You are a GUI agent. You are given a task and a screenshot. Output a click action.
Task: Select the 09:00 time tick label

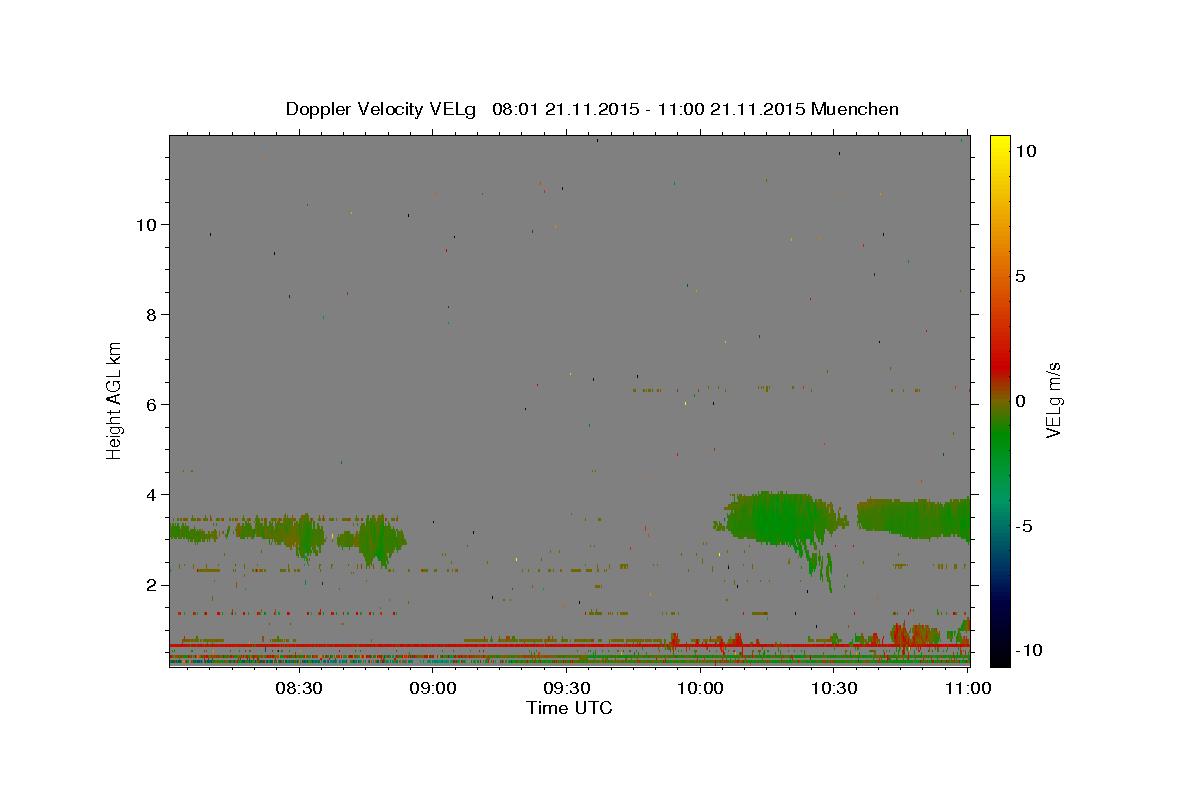(433, 688)
